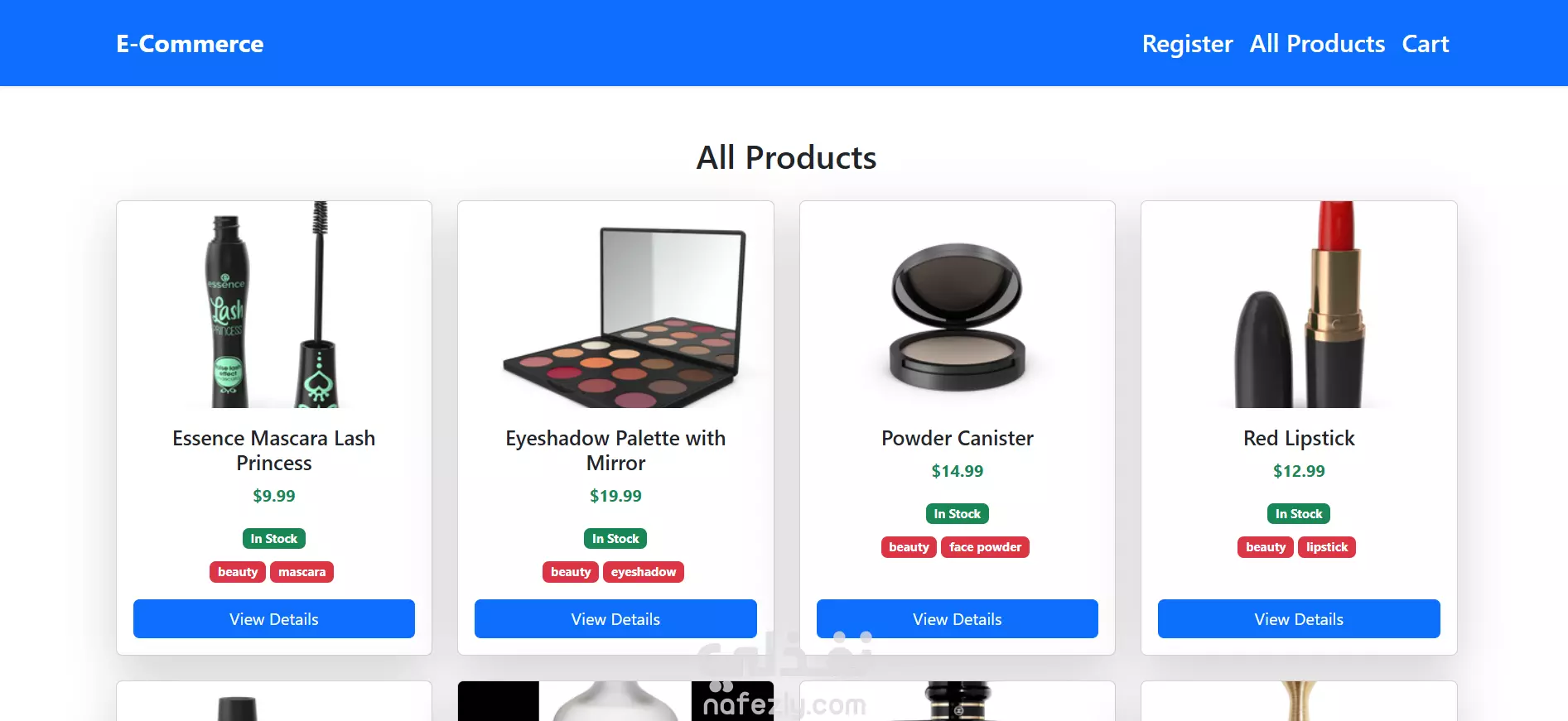Select the lipstick tag badge
The height and width of the screenshot is (721, 1568).
click(x=1327, y=547)
